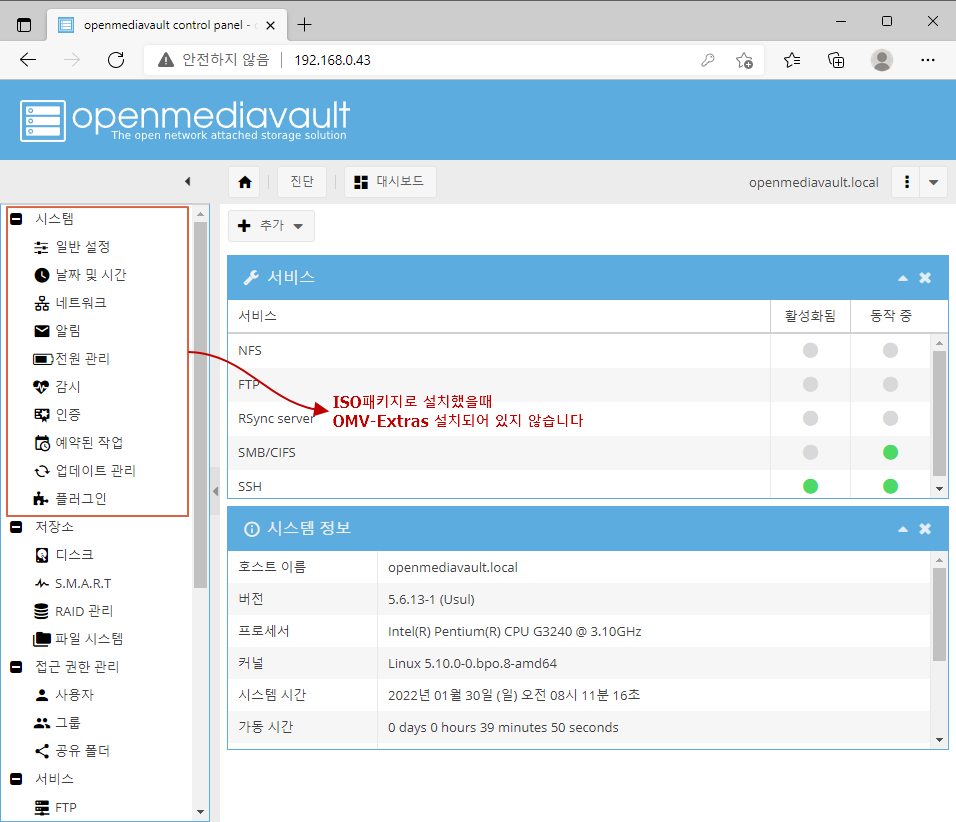This screenshot has width=956, height=822.
Task: Open 그룹 group management
Action: tap(57, 723)
